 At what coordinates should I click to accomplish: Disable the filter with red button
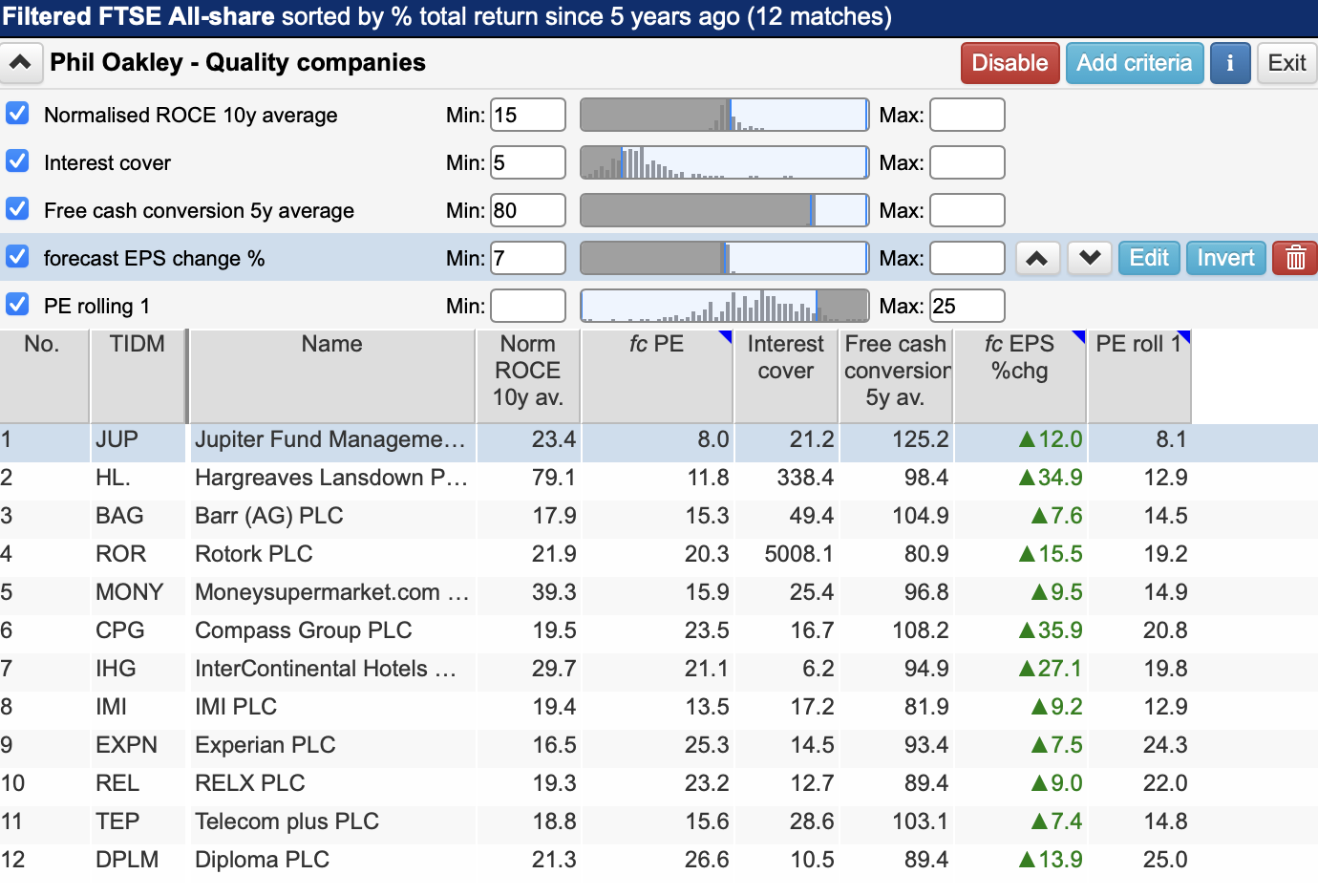coord(1010,63)
